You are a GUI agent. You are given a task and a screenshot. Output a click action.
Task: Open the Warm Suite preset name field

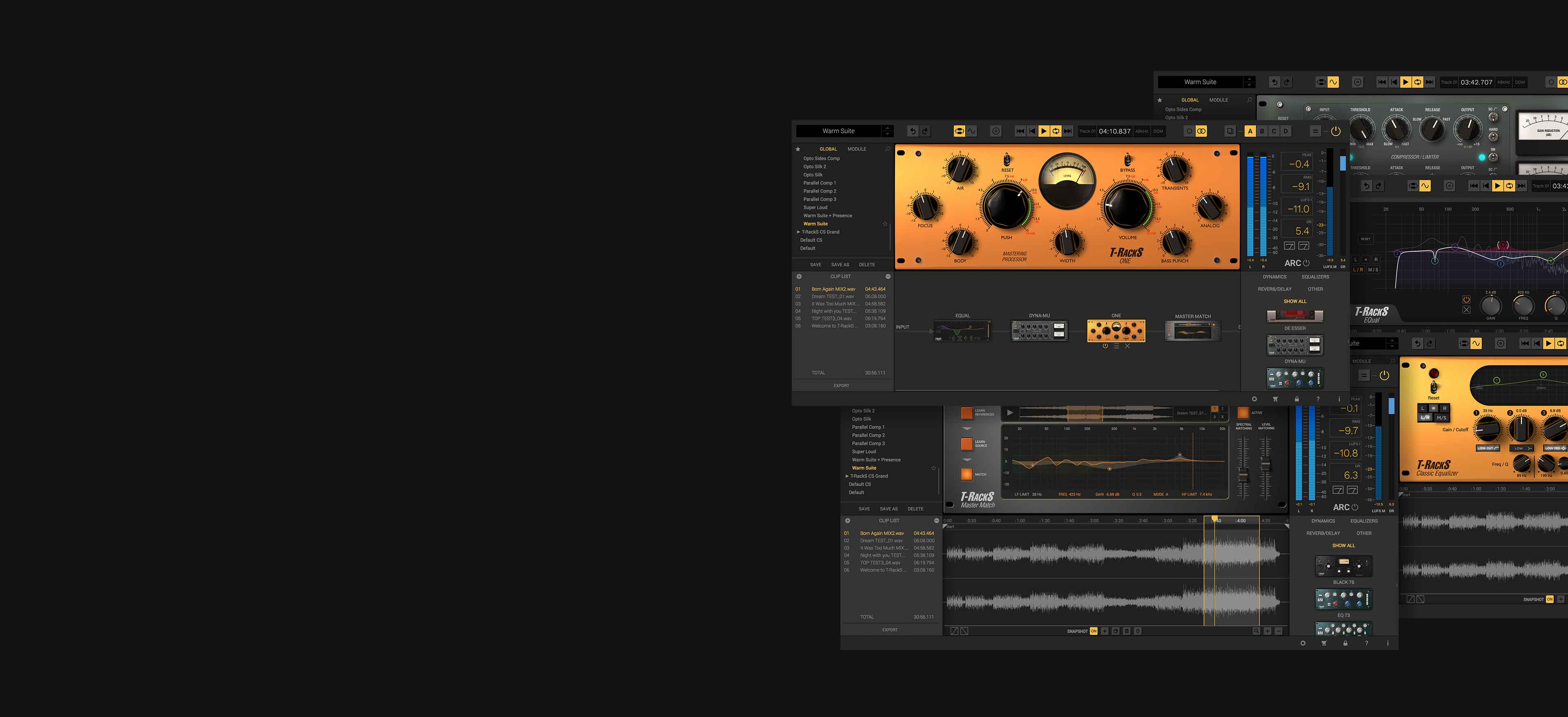tap(839, 131)
